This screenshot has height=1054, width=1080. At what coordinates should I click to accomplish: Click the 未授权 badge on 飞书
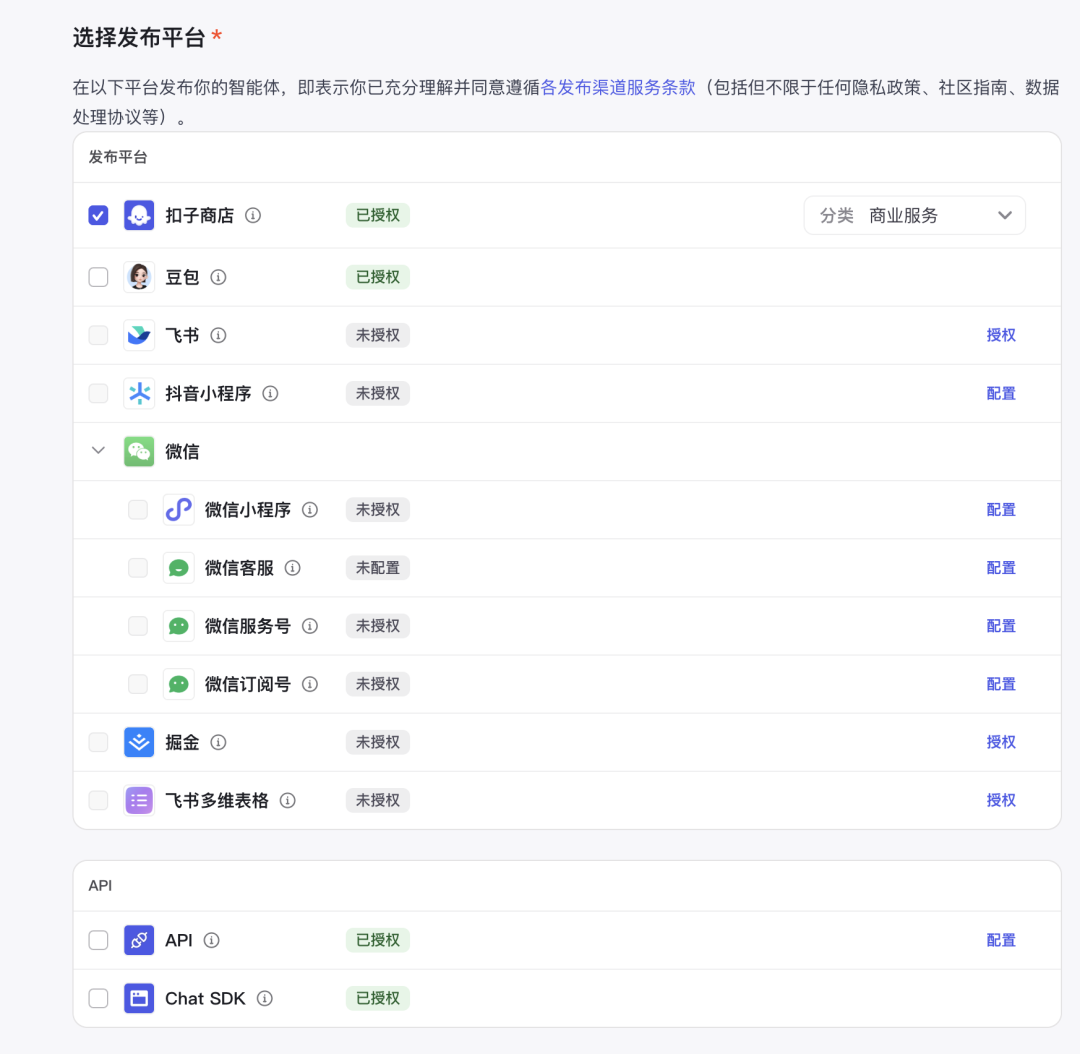click(x=377, y=335)
